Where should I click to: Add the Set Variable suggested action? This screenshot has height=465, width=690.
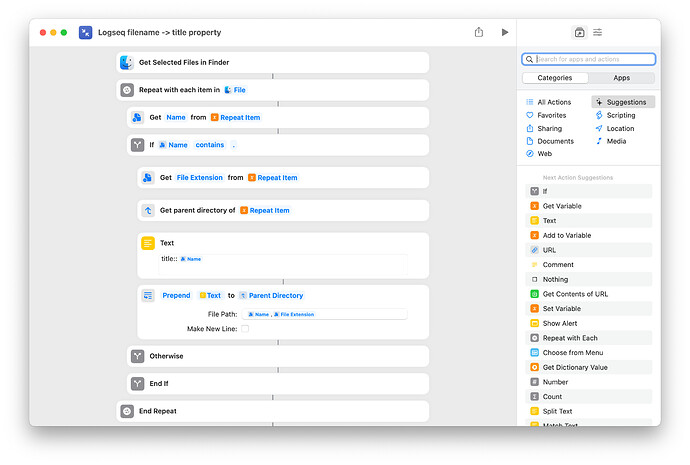coord(589,309)
